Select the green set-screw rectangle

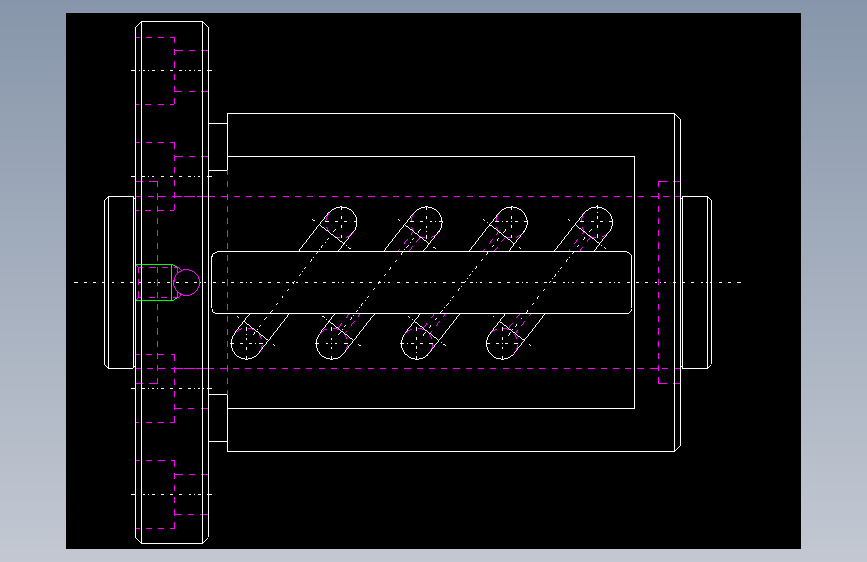click(x=155, y=283)
